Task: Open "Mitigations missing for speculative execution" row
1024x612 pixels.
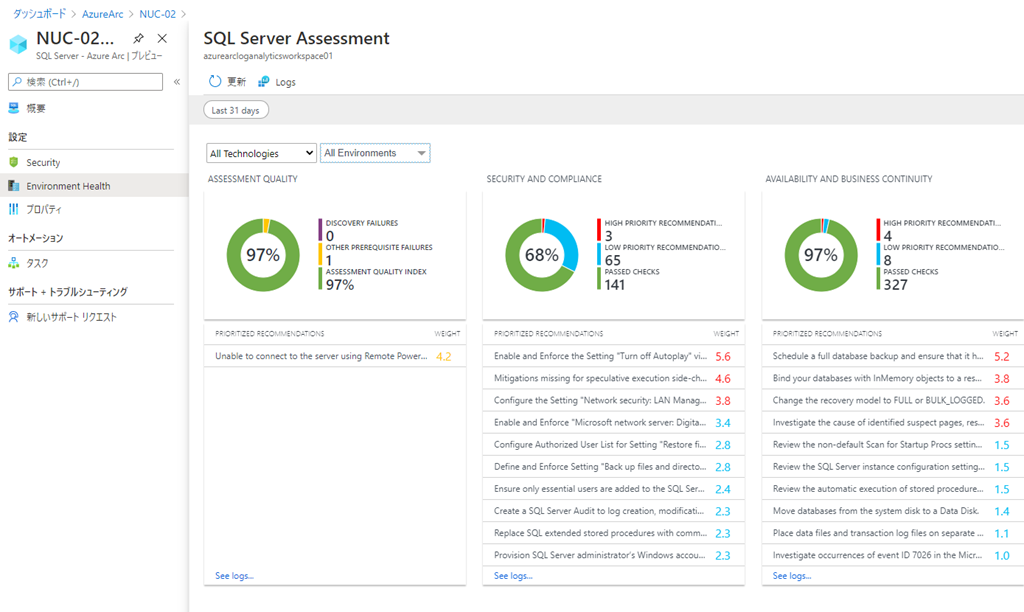Action: [x=614, y=378]
